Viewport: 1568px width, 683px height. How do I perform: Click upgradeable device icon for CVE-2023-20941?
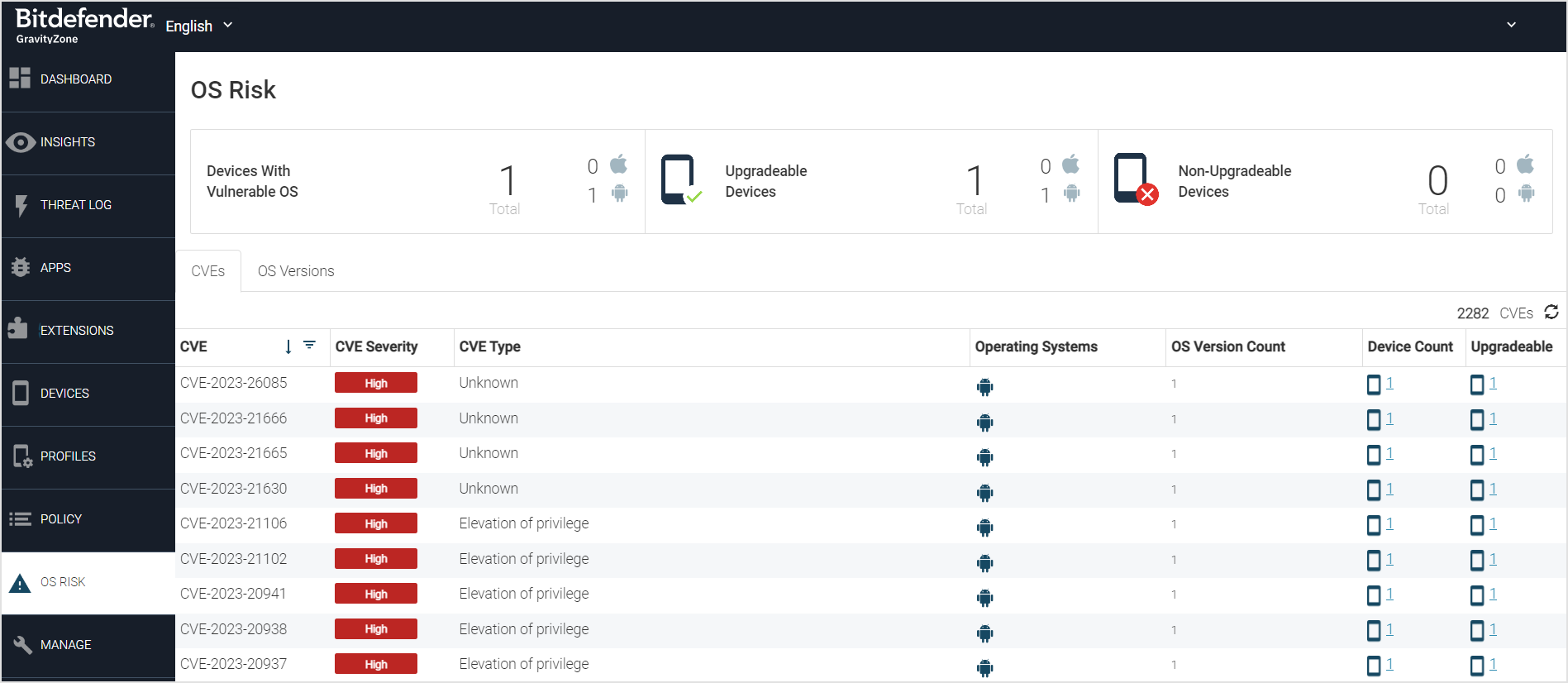1477,595
